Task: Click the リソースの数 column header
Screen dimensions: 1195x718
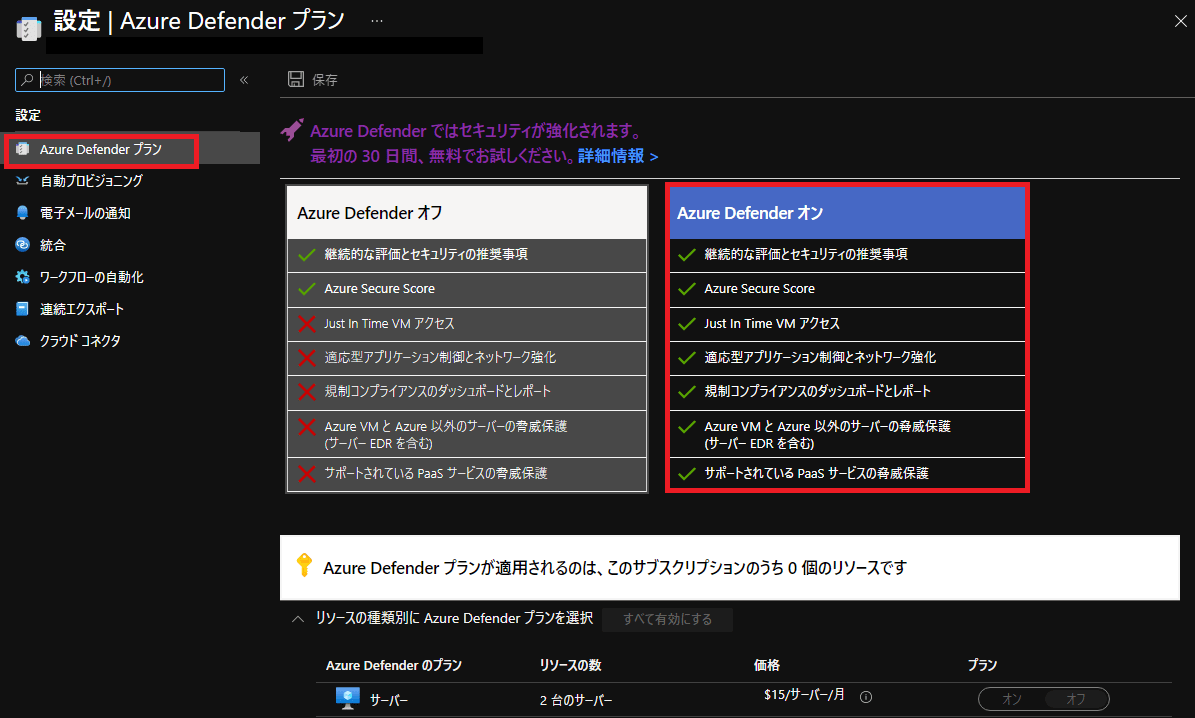Action: 570,665
